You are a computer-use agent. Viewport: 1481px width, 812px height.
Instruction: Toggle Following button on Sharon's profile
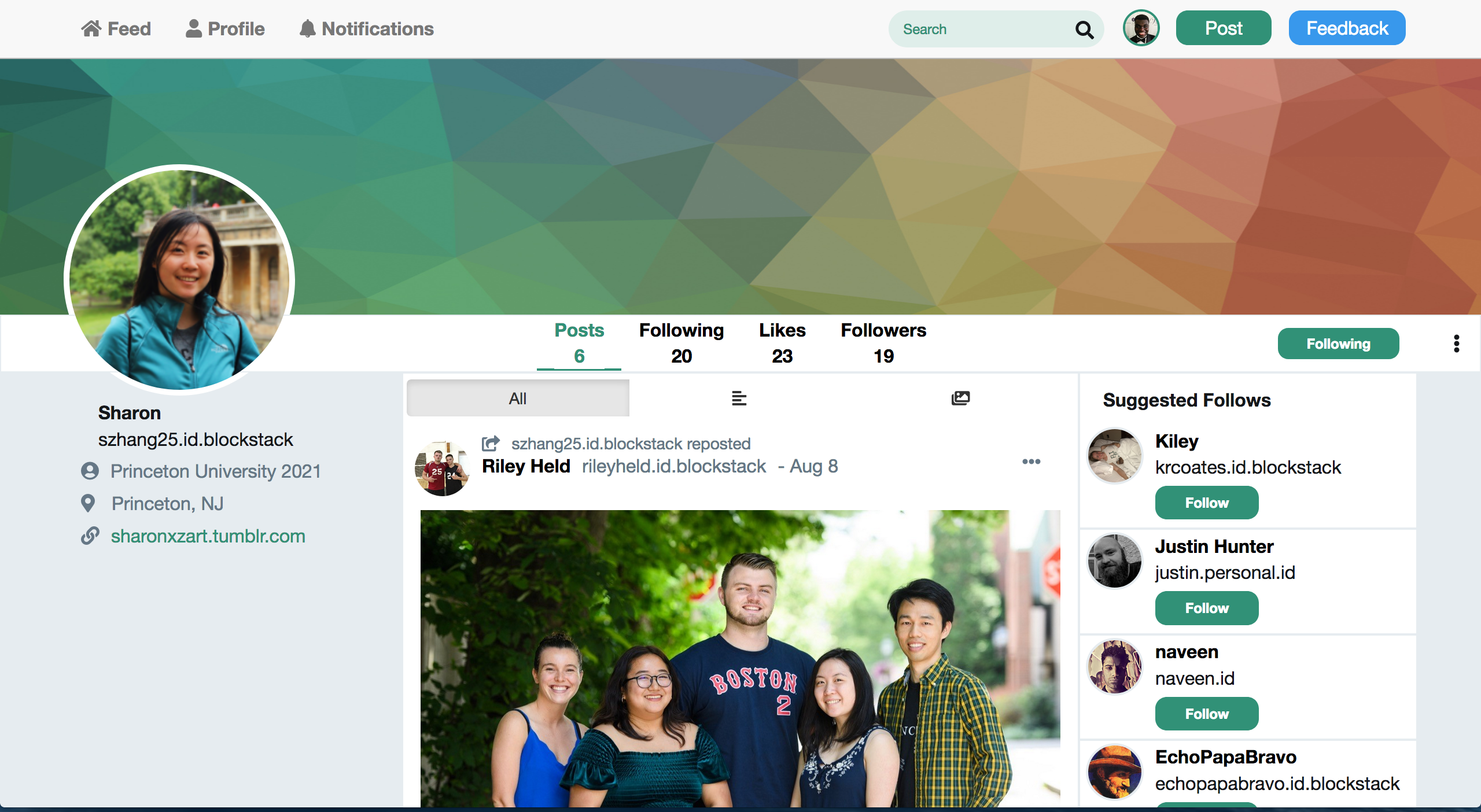[x=1338, y=344]
